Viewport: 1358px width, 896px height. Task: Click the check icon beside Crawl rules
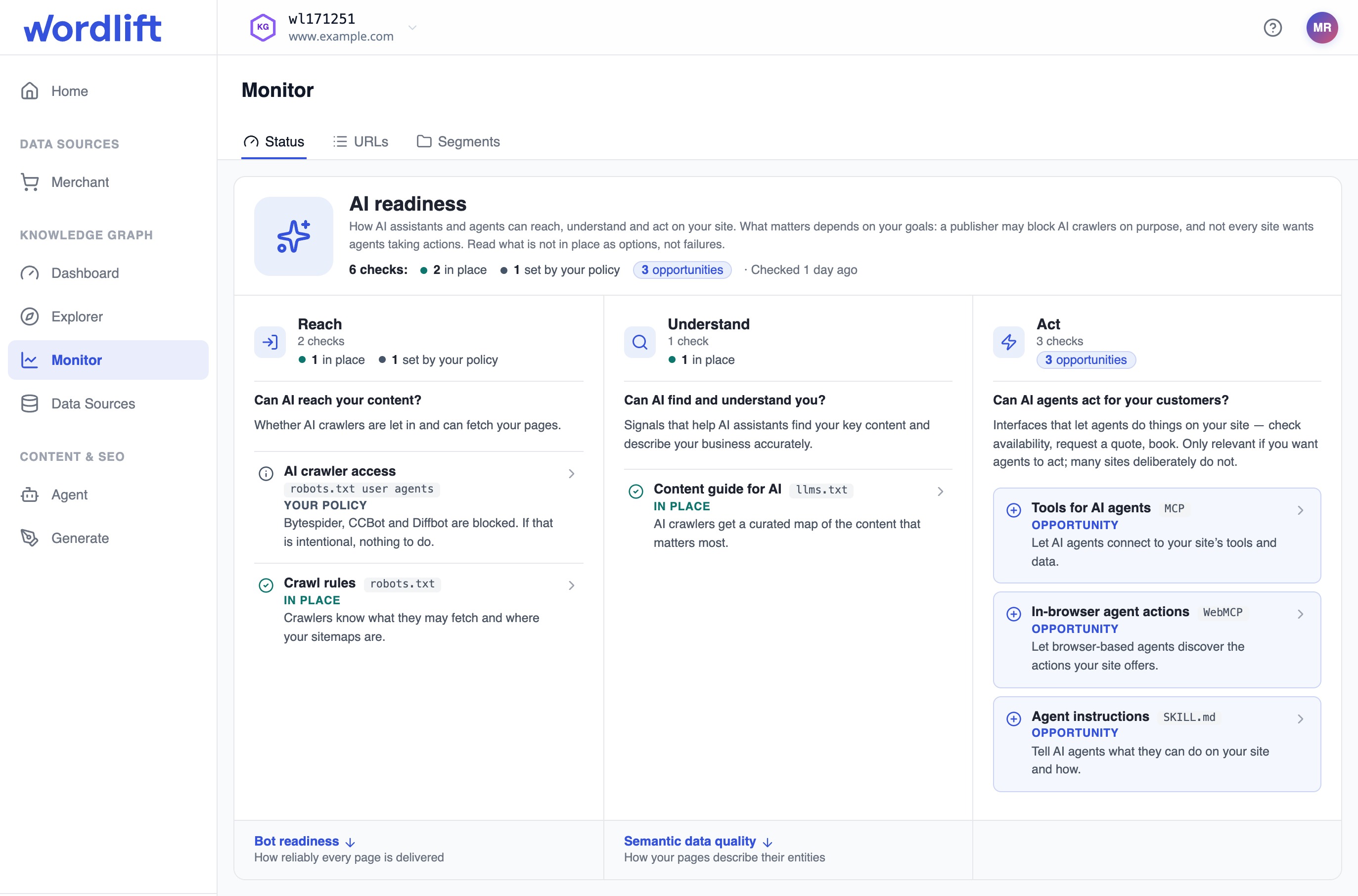click(x=266, y=585)
